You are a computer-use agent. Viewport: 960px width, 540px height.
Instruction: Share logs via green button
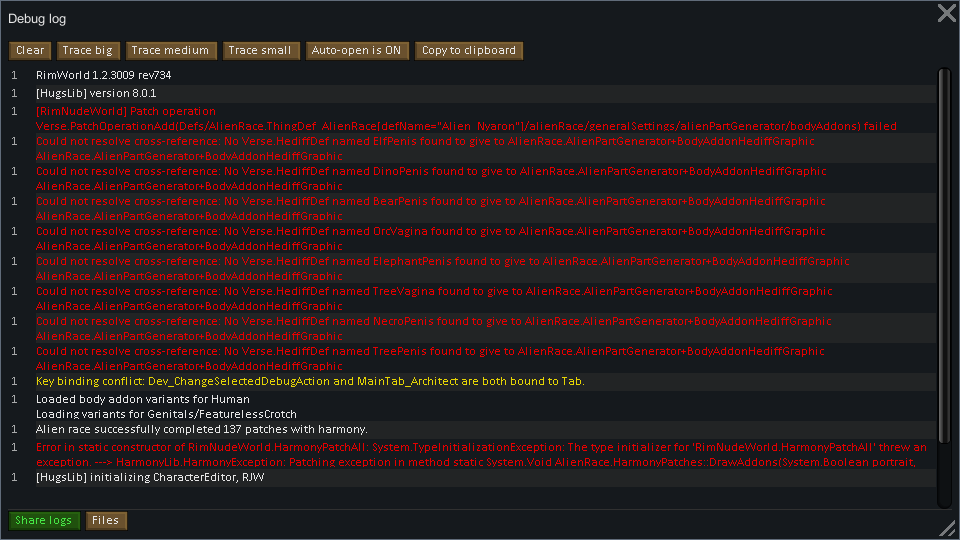44,520
